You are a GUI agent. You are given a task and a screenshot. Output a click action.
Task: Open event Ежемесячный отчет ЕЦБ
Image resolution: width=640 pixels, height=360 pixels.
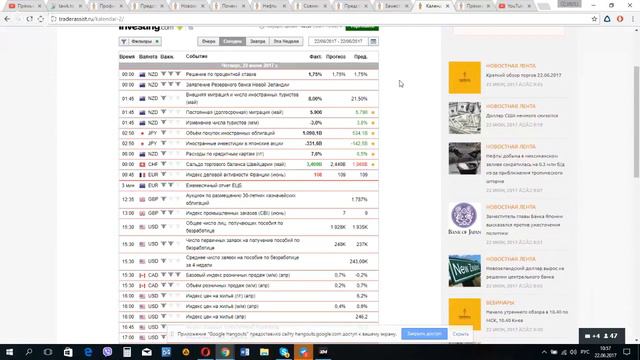point(213,185)
